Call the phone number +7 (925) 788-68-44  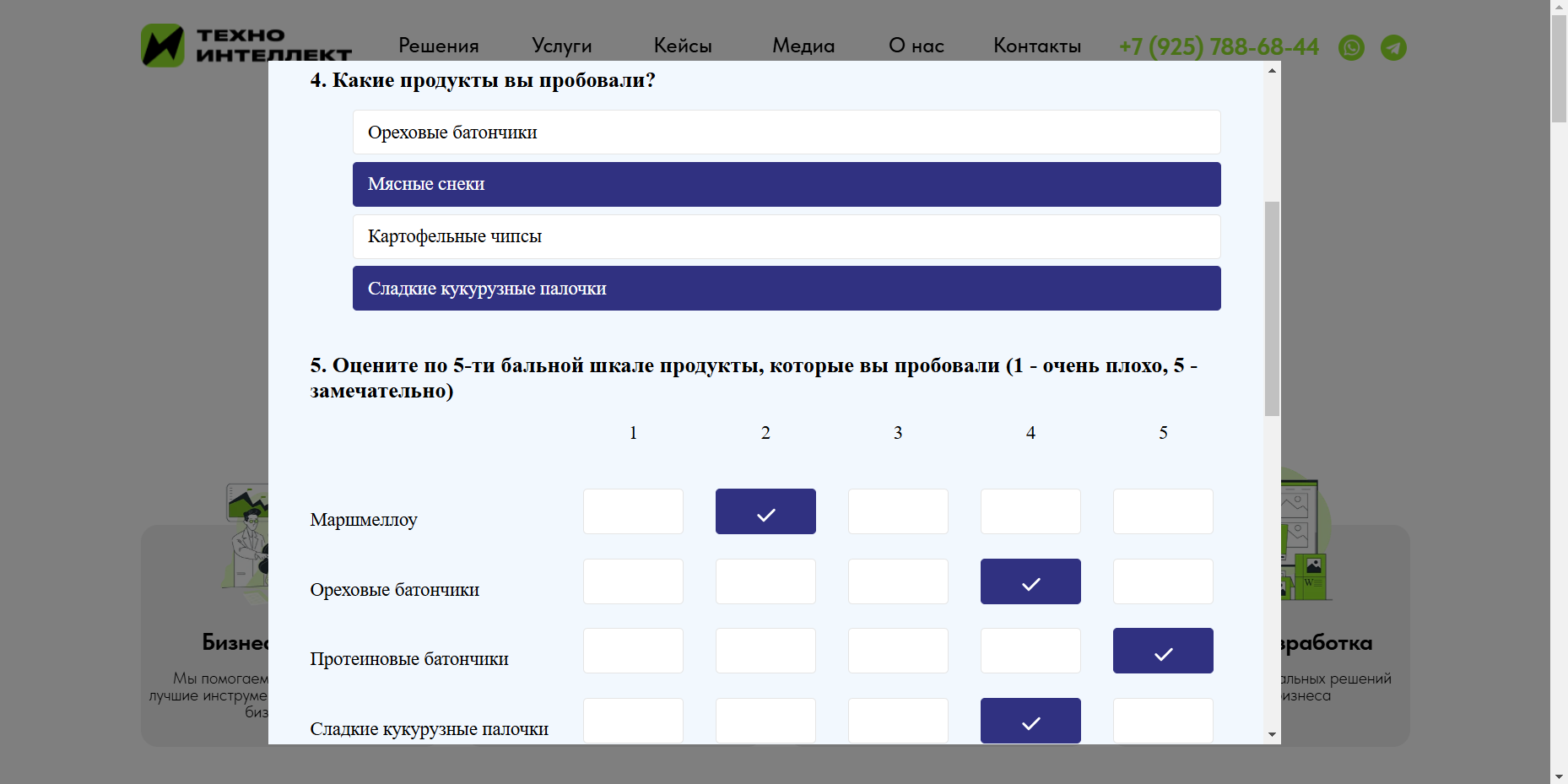tap(1219, 47)
